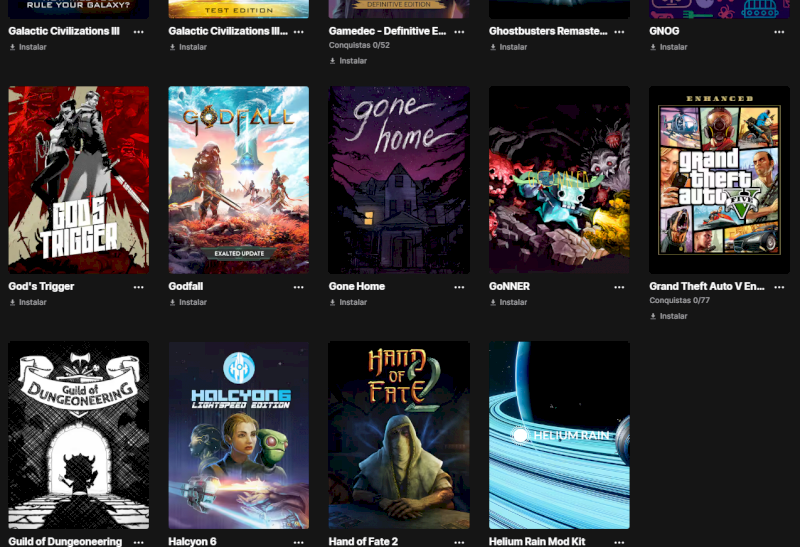
Task: Select the Gone Home cover image
Action: point(399,180)
